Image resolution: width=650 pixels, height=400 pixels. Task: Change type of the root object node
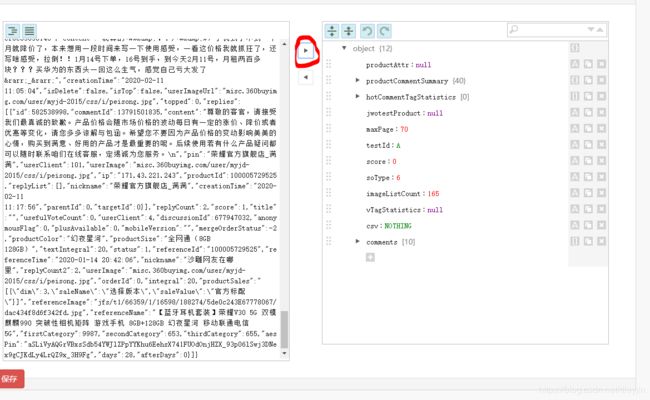(575, 48)
